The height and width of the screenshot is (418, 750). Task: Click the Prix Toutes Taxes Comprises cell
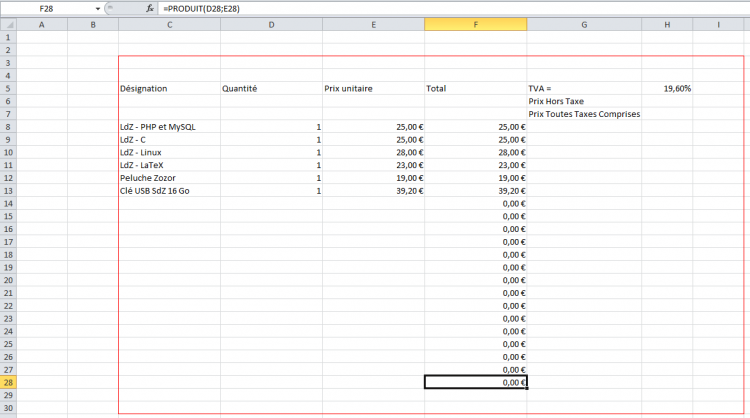click(x=584, y=114)
